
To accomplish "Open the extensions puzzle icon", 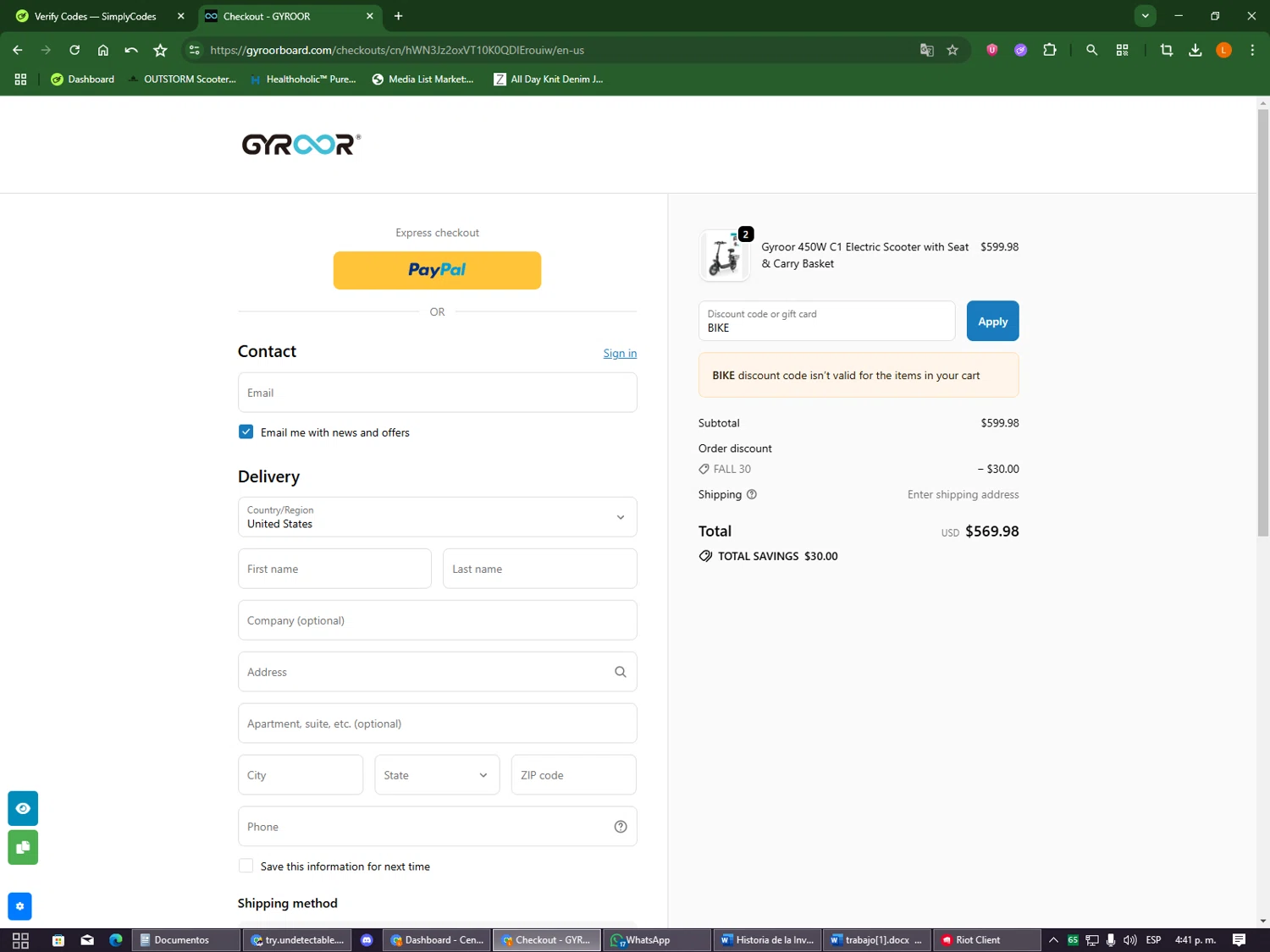I will 1050,50.
